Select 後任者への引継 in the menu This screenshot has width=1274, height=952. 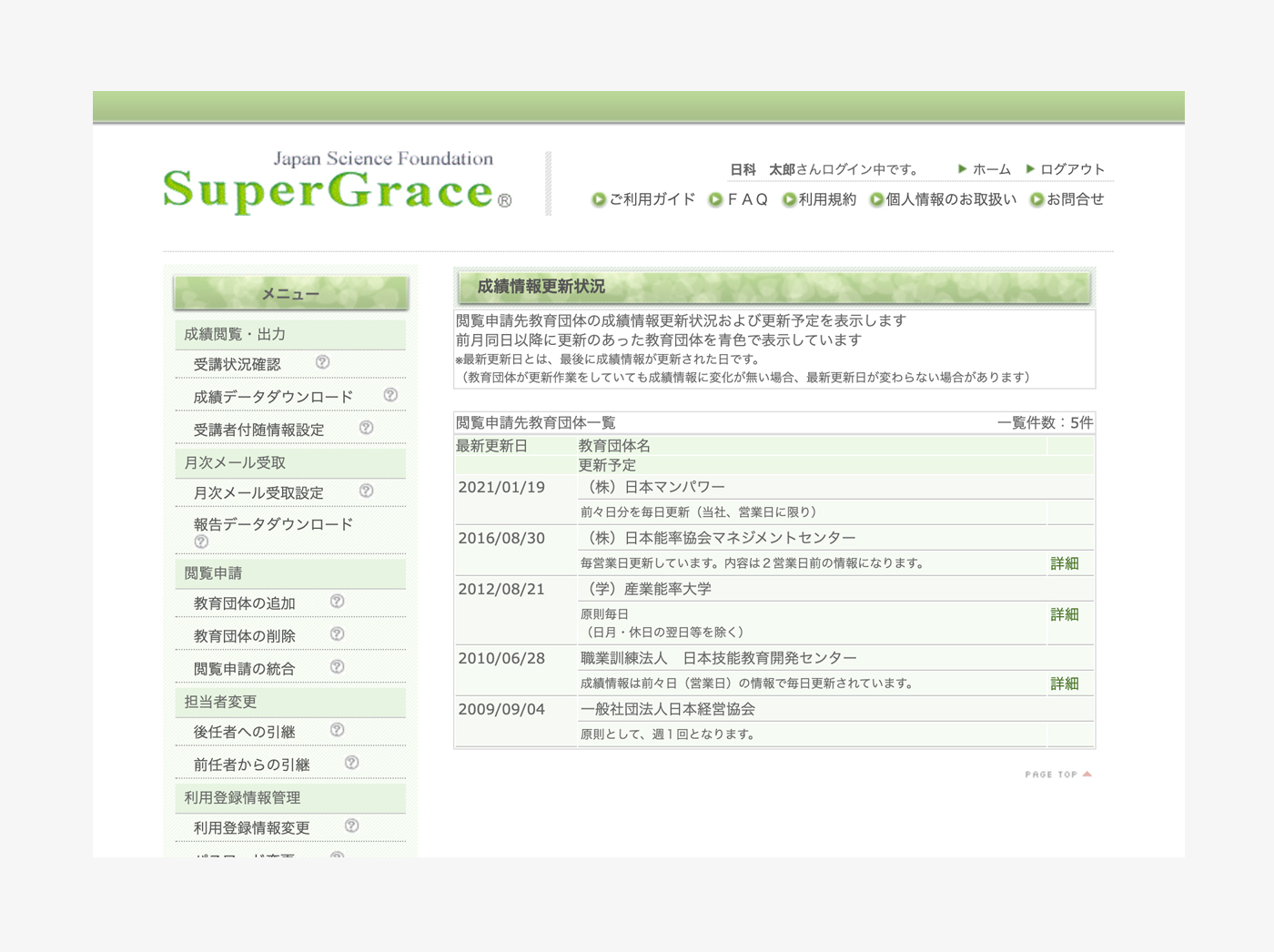(x=244, y=732)
